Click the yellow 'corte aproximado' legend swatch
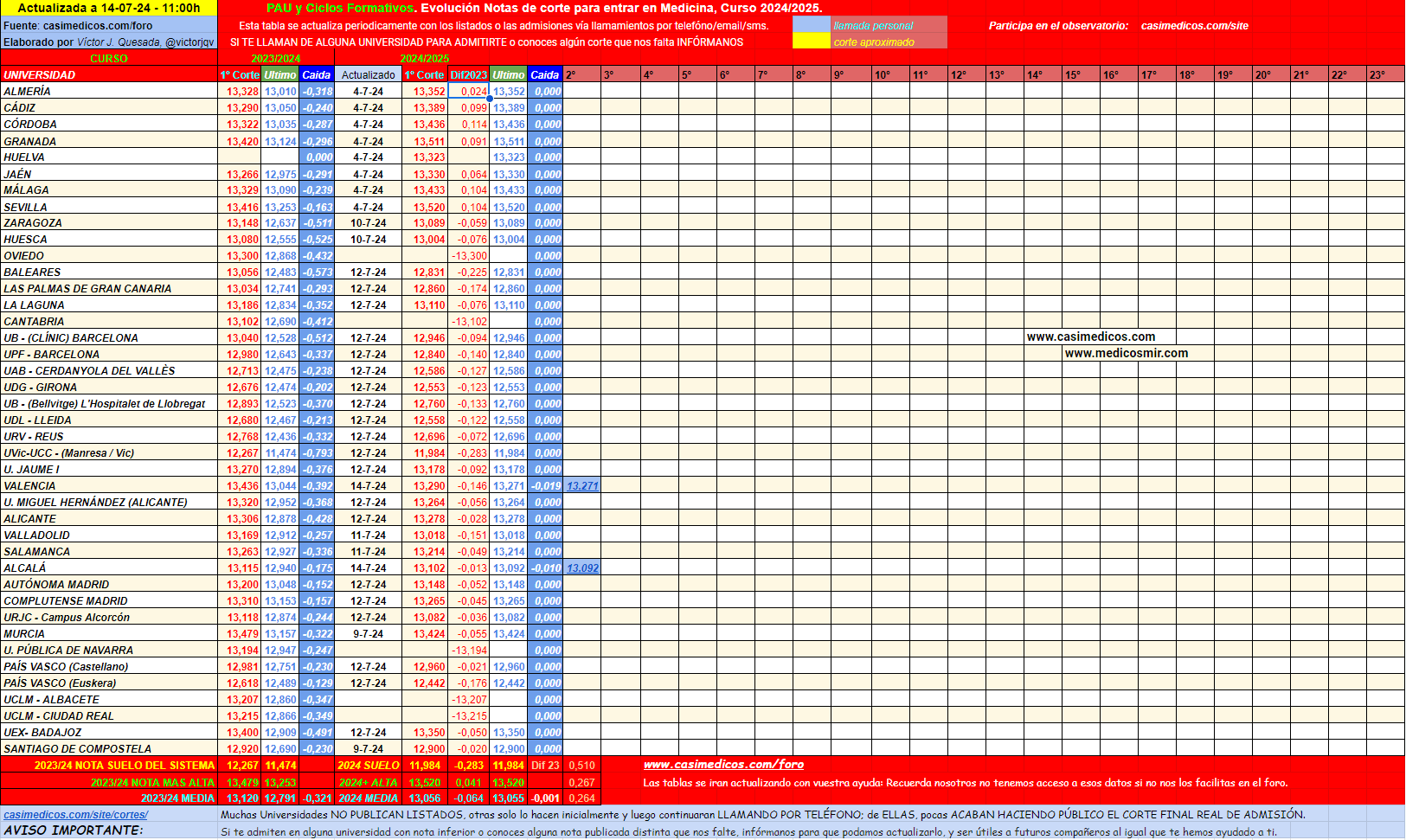 [811, 42]
